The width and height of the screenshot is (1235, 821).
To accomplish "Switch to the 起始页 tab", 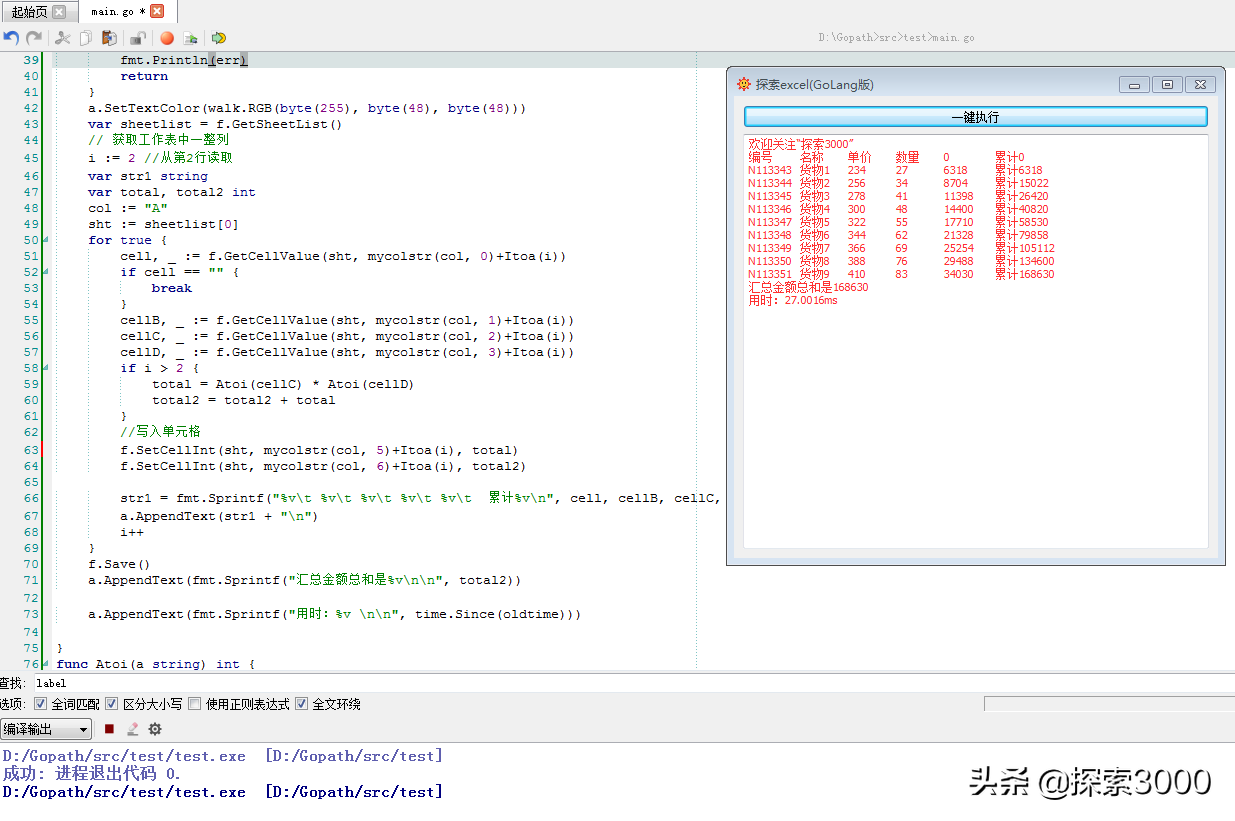I will pyautogui.click(x=29, y=12).
